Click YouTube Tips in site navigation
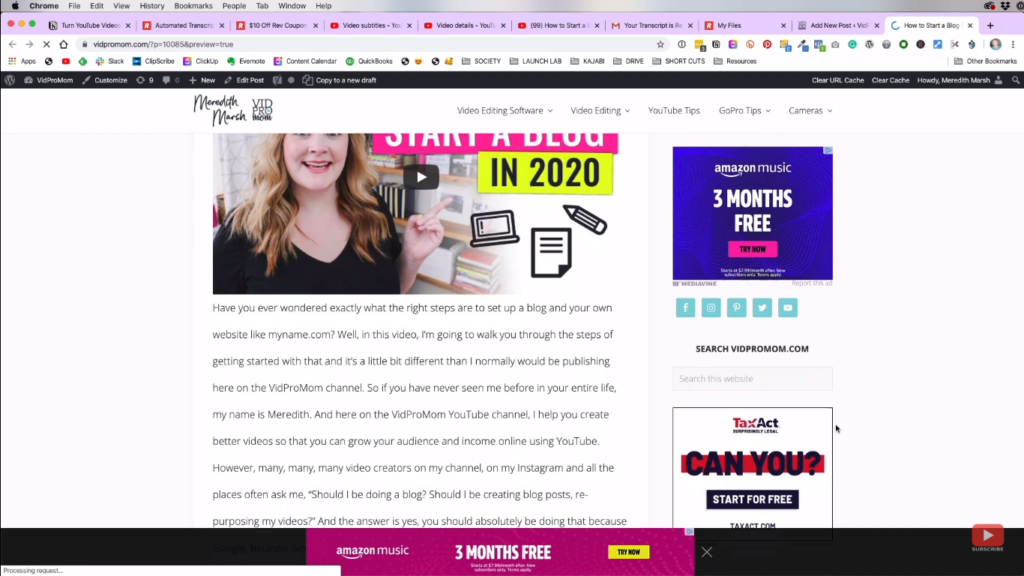The image size is (1024, 576). click(x=673, y=110)
